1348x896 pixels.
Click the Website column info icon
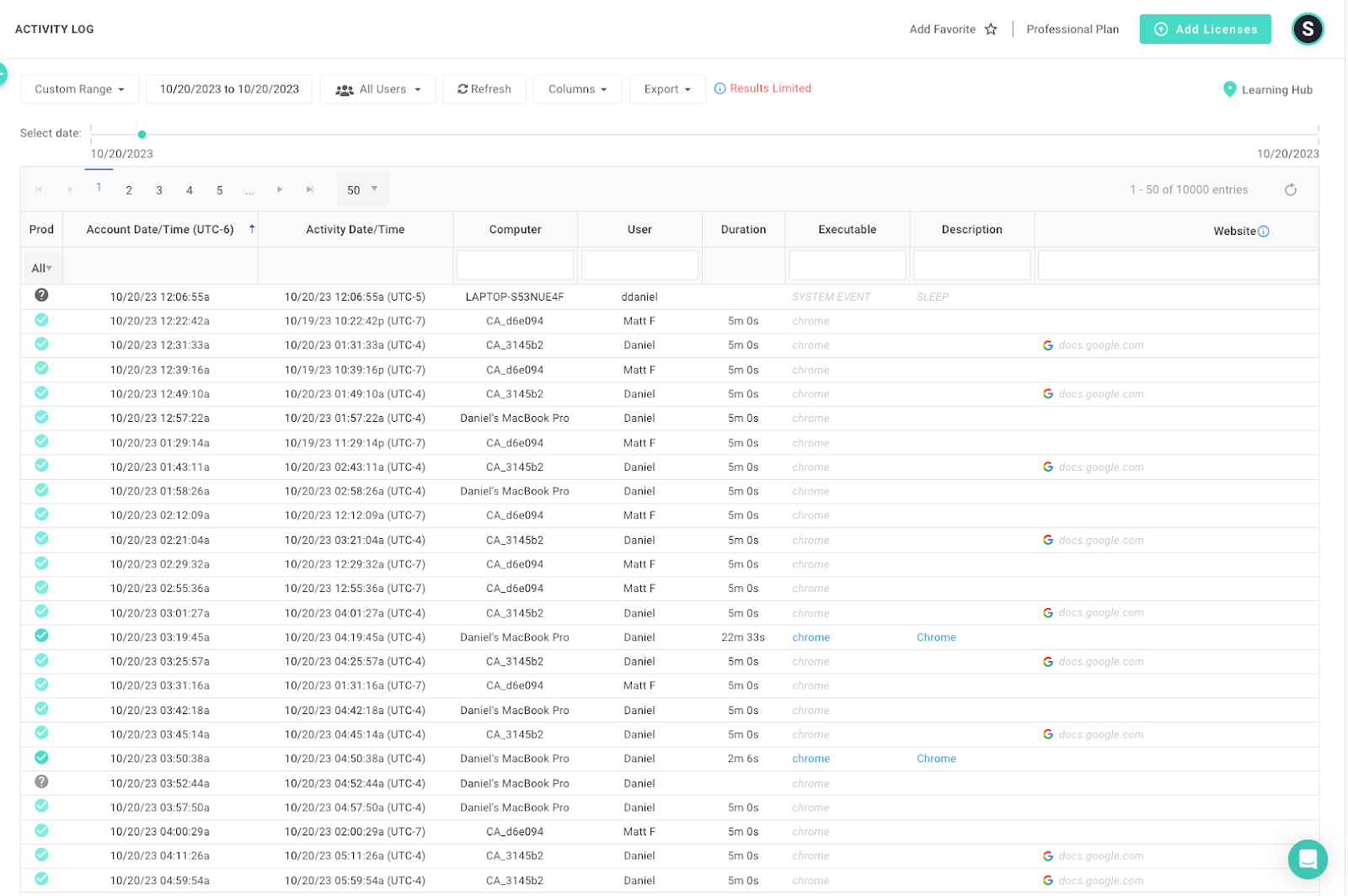coord(1263,231)
